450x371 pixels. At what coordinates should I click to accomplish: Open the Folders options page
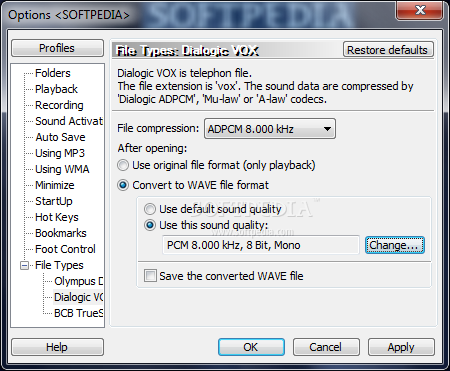[53, 73]
